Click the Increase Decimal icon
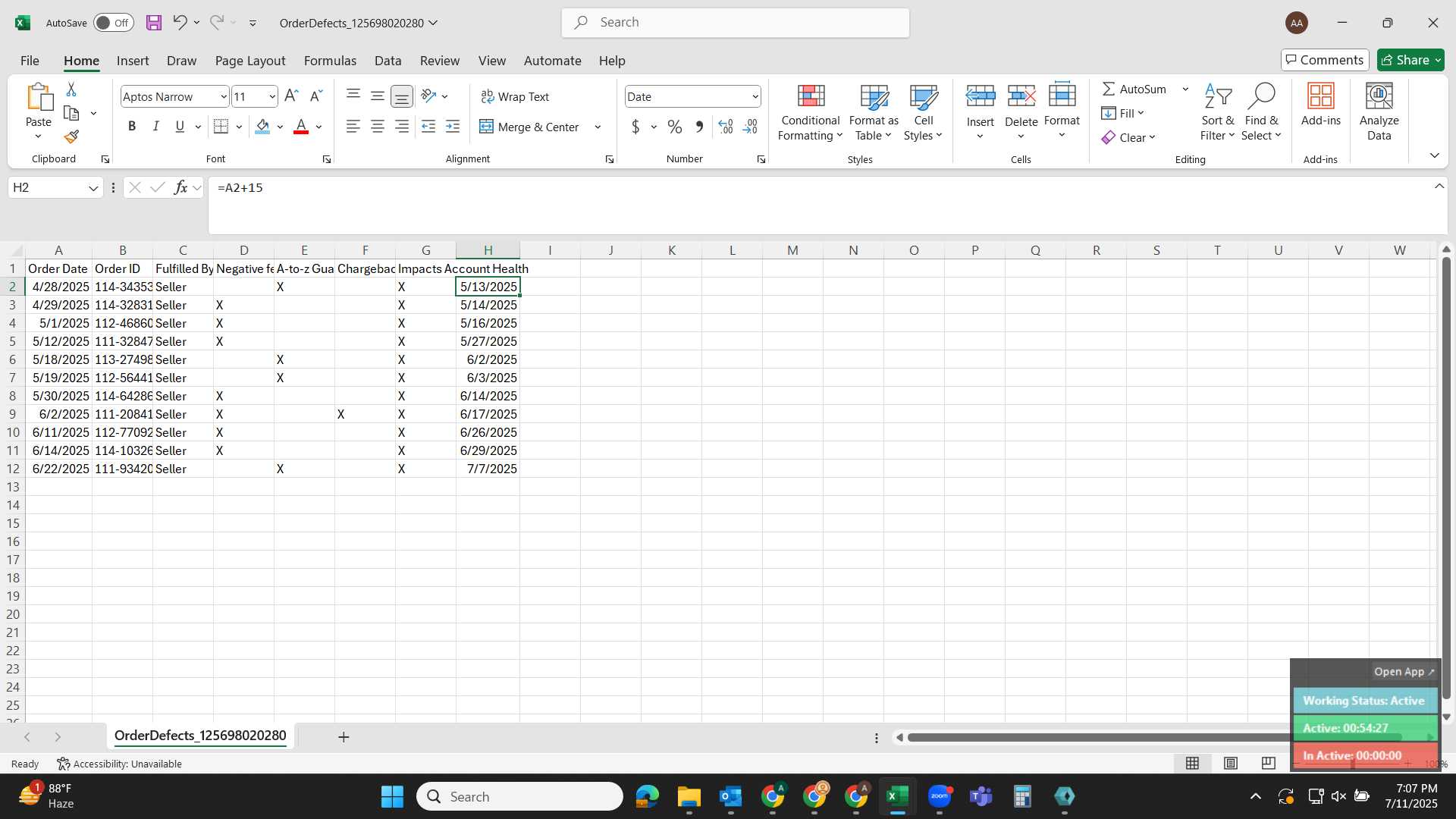Viewport: 1456px width, 819px height. coord(726,127)
